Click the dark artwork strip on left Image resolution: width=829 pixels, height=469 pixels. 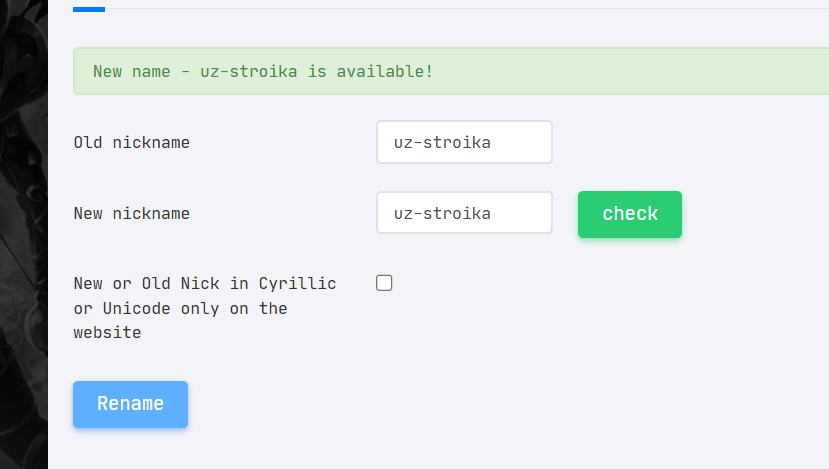(23, 234)
